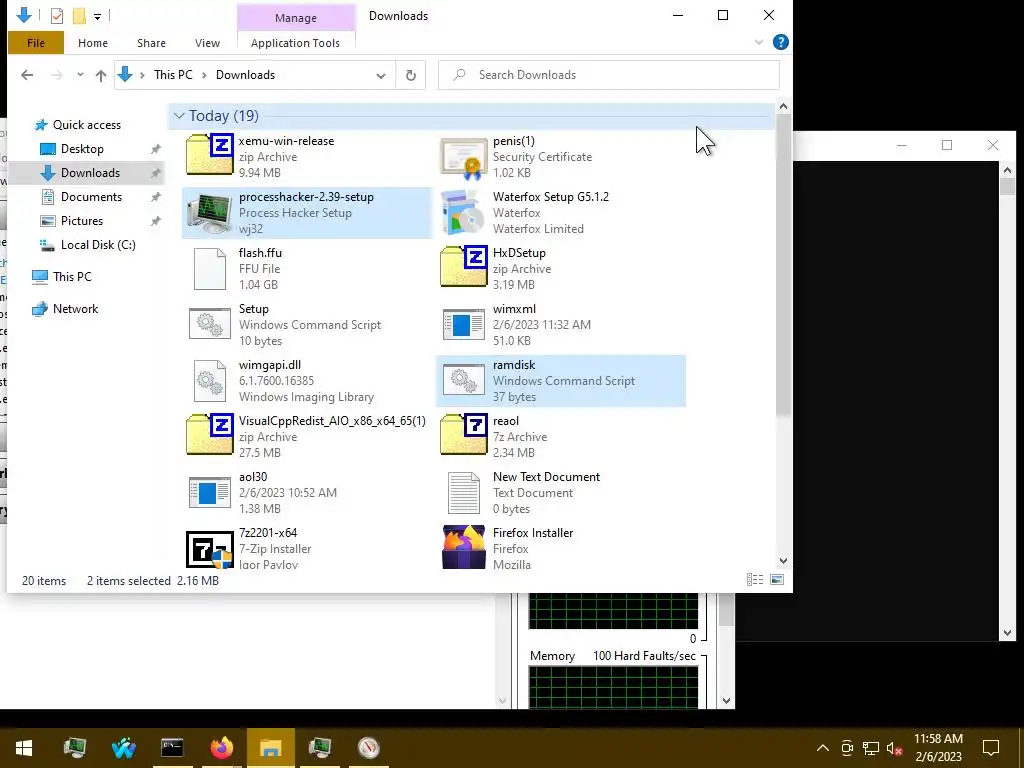Click the New folder quick access icon
Image resolution: width=1024 pixels, height=768 pixels.
(x=79, y=16)
